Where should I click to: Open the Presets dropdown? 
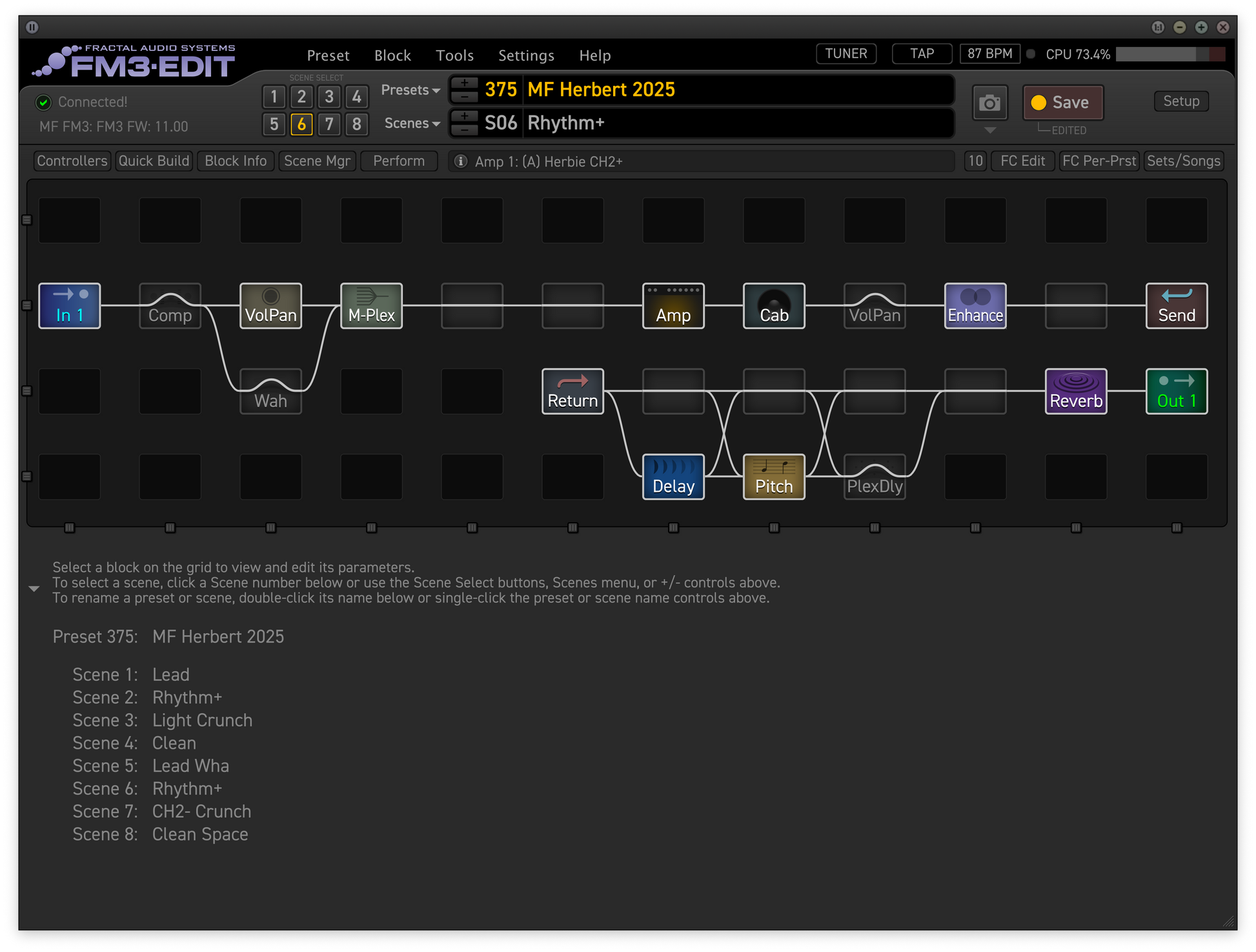pos(410,90)
